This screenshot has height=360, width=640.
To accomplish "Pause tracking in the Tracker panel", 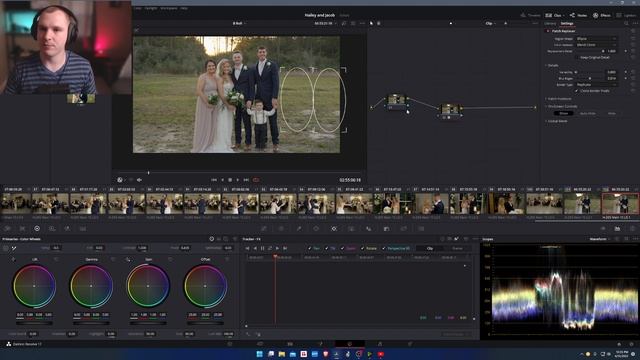I will pyautogui.click(x=262, y=248).
